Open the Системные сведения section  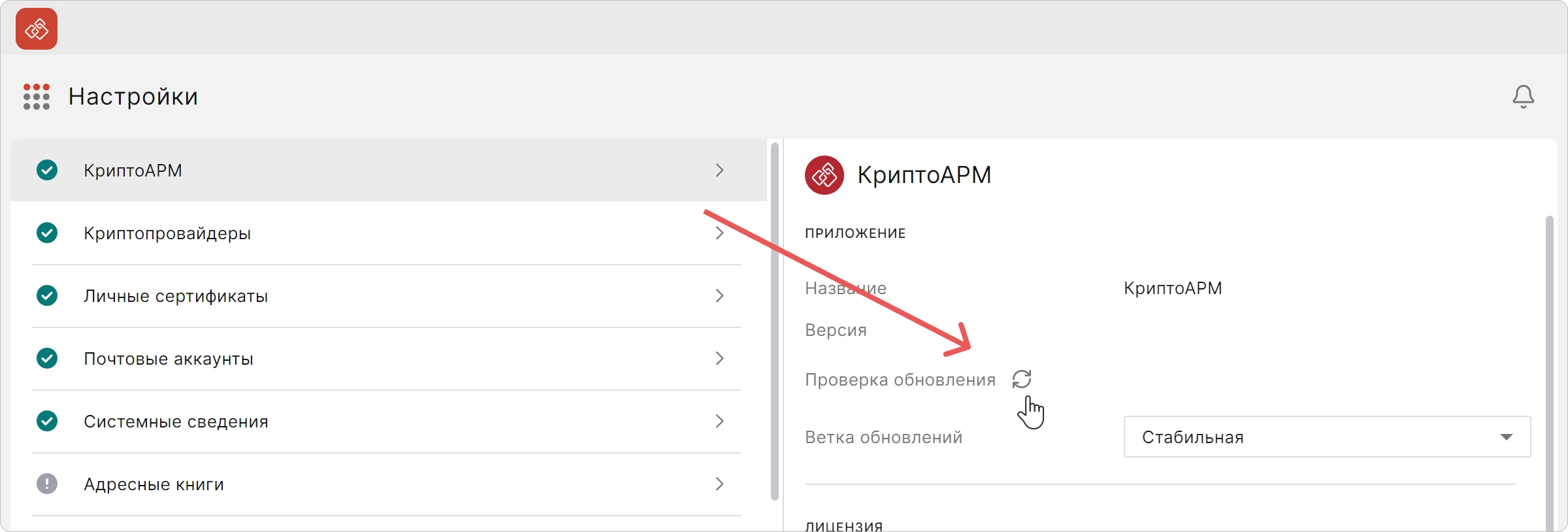pos(389,421)
